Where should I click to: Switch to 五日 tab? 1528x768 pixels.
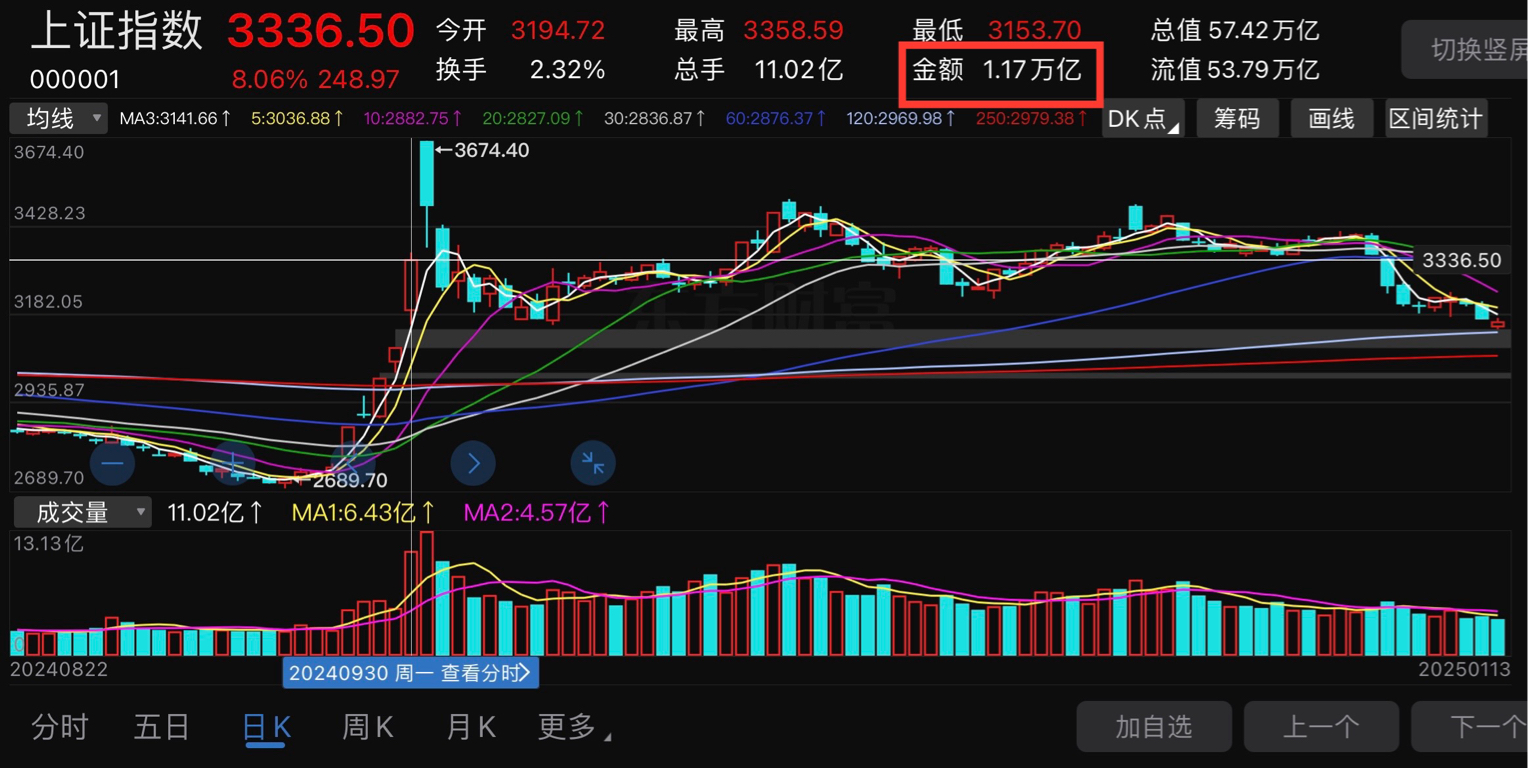click(x=162, y=727)
